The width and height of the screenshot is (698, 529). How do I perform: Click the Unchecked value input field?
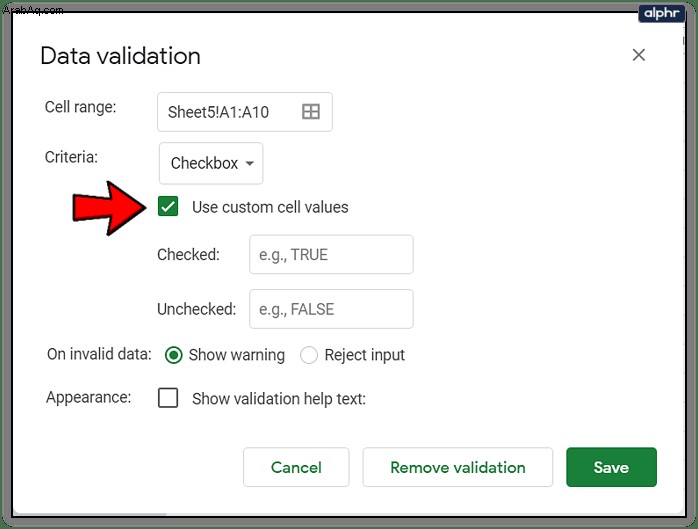pos(331,309)
